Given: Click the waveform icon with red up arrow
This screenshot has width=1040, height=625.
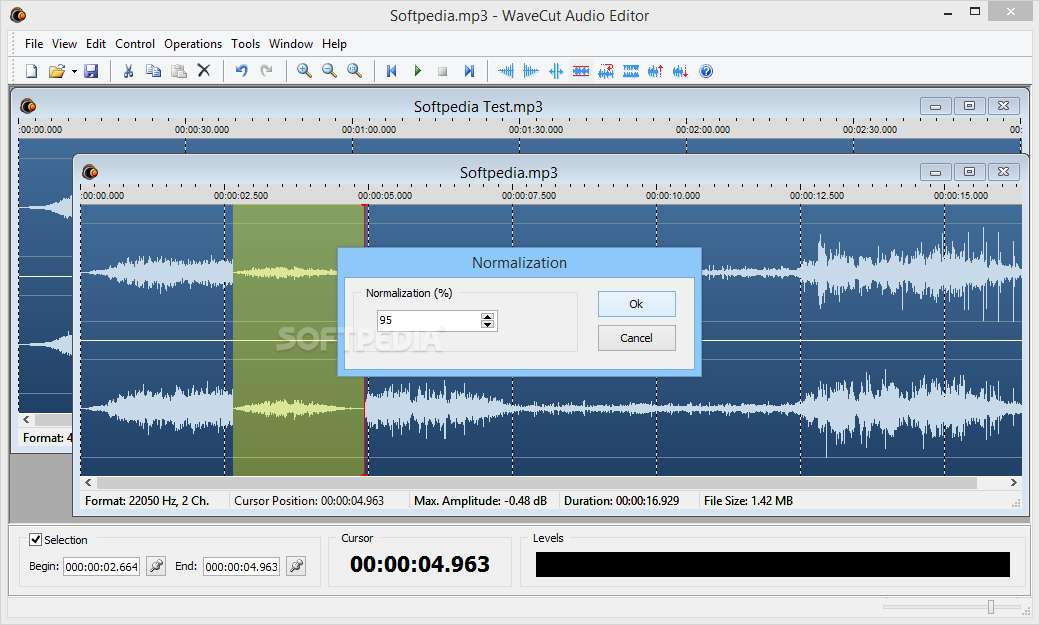Looking at the screenshot, I should pyautogui.click(x=655, y=71).
